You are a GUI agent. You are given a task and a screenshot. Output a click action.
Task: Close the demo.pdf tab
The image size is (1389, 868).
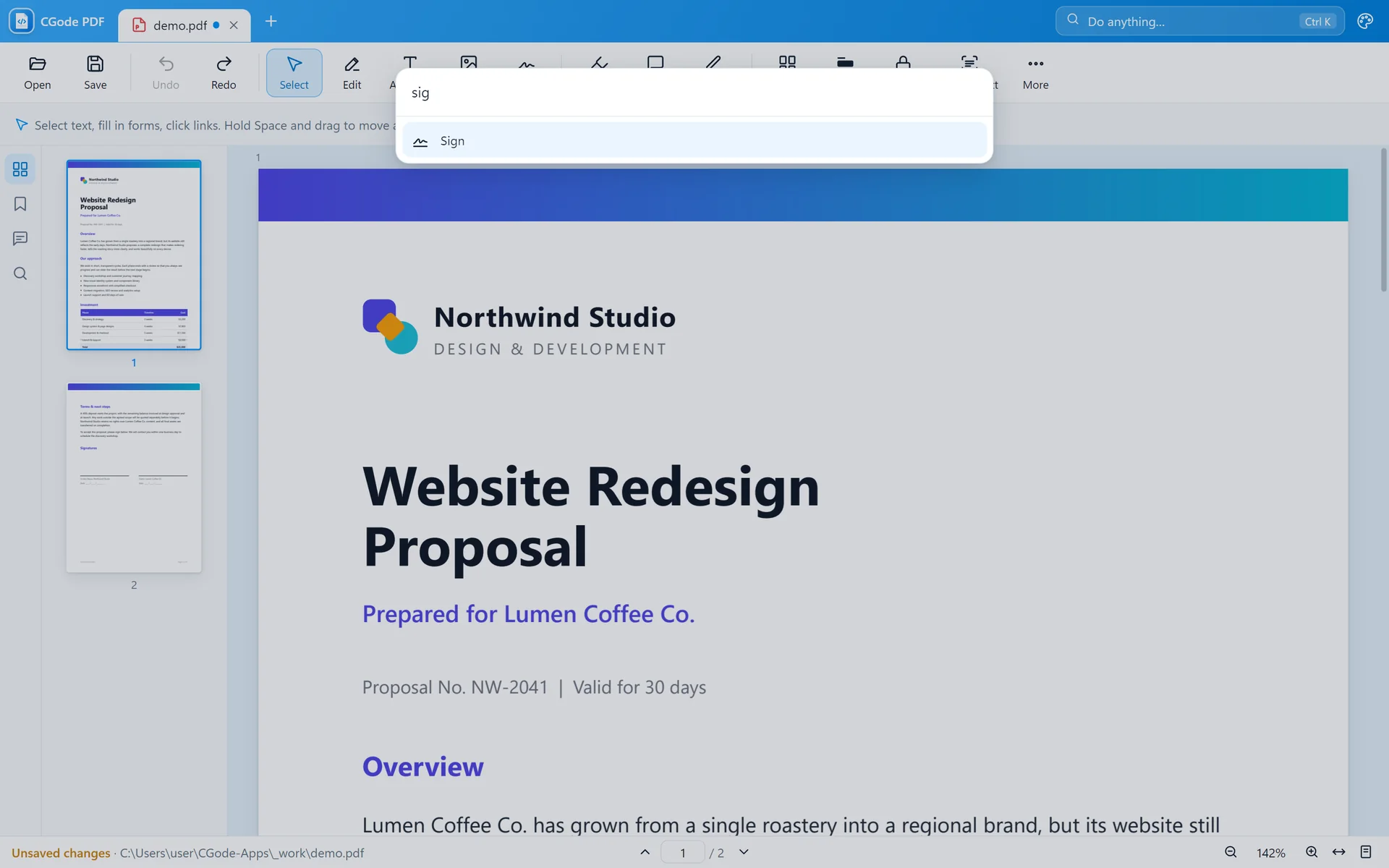234,25
